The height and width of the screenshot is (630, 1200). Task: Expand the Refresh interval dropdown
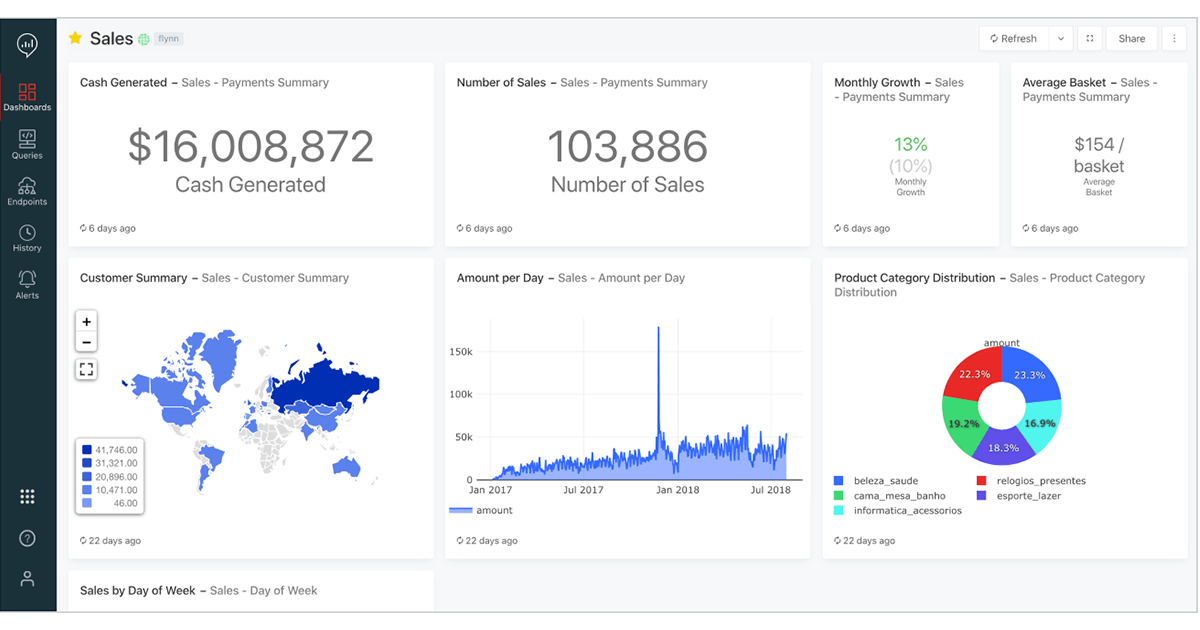(x=1060, y=39)
